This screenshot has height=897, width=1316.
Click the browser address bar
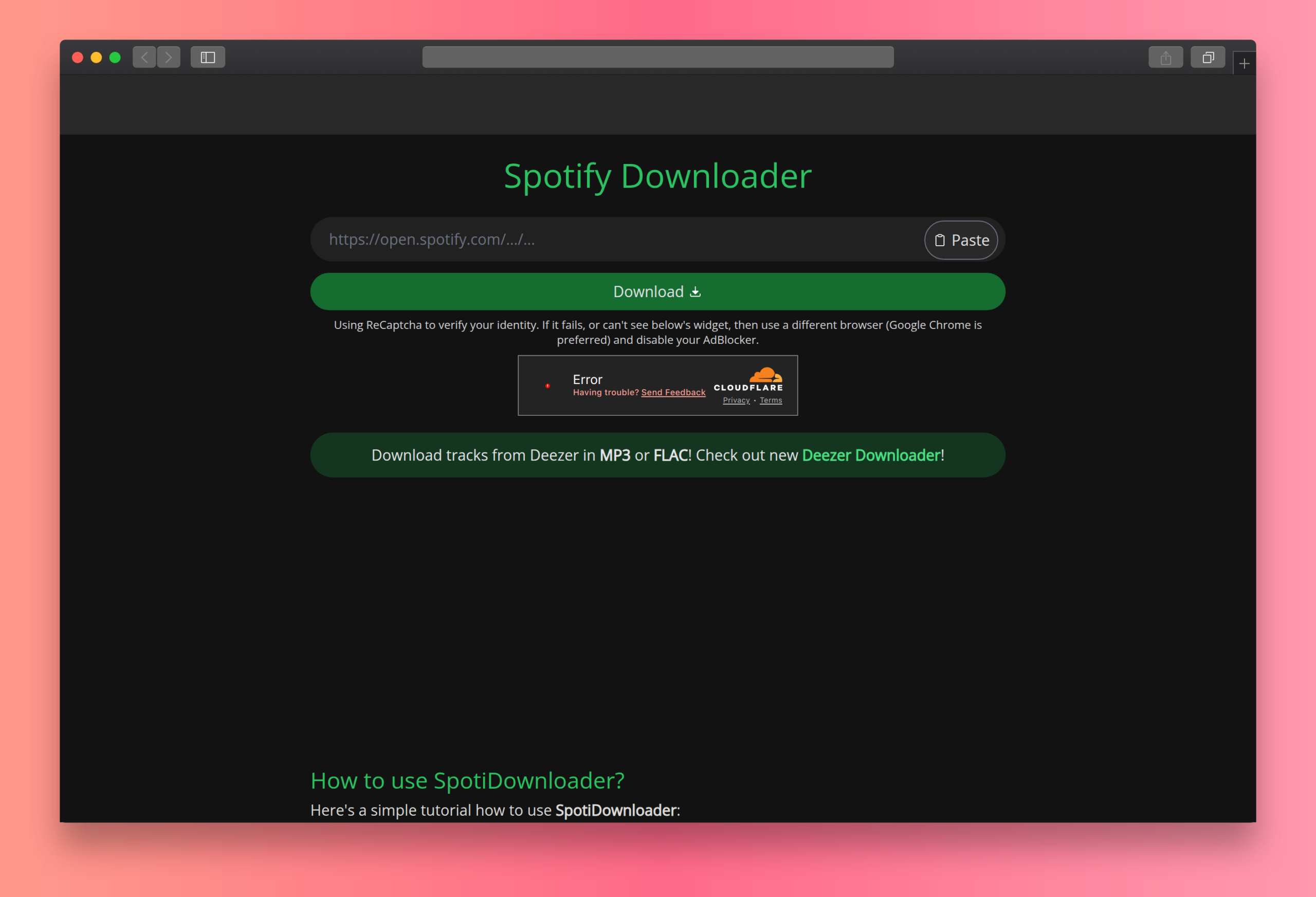(x=658, y=57)
